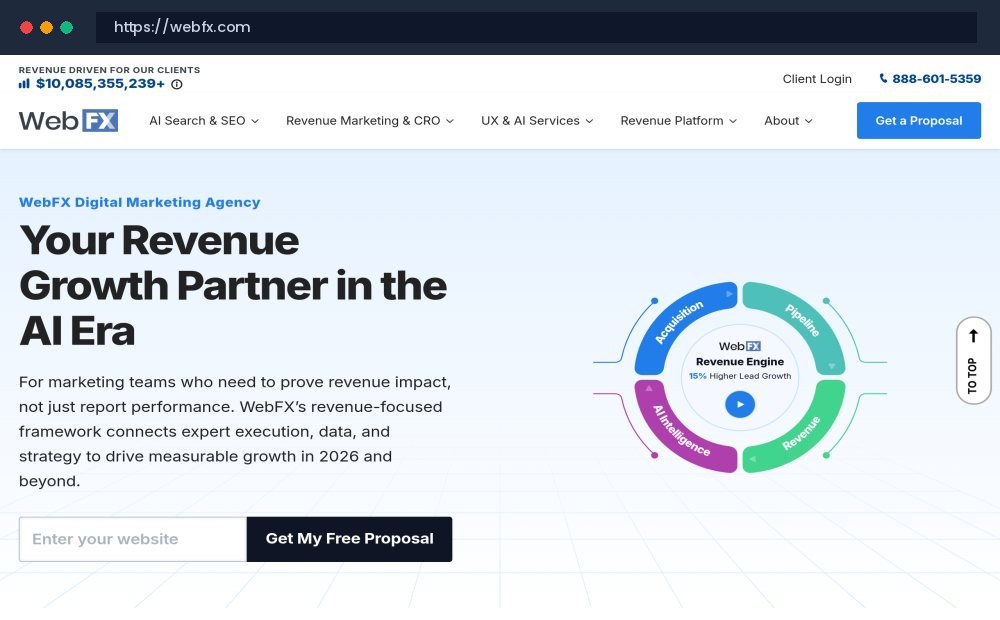Click the 15% Higher Lead Growth text
The image size is (1000, 620).
pos(740,376)
